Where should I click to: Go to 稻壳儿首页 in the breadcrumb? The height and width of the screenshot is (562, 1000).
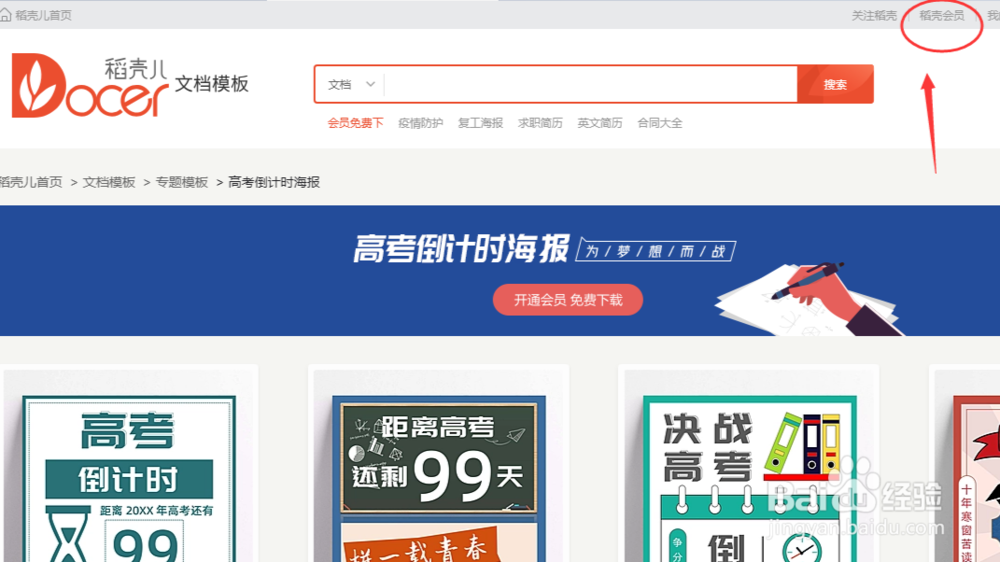coord(31,182)
